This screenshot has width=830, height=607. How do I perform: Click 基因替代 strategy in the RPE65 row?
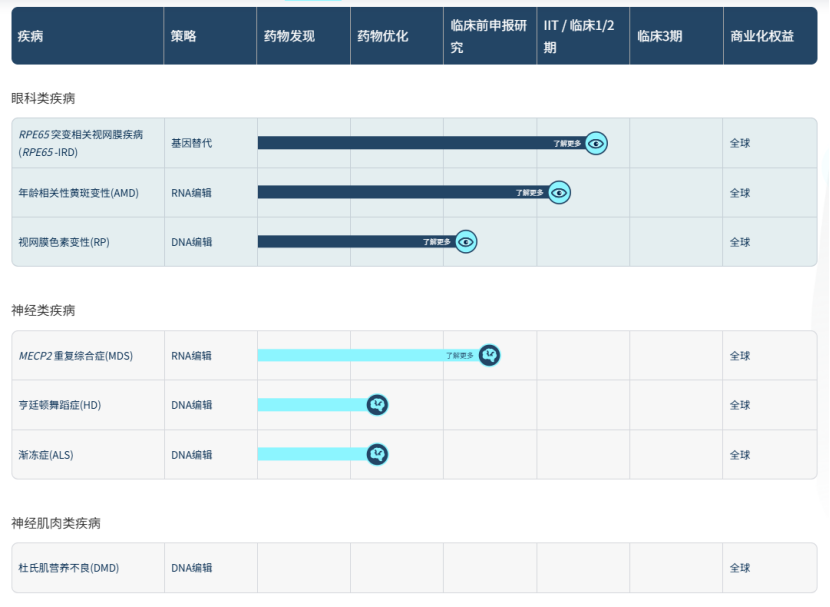191,143
